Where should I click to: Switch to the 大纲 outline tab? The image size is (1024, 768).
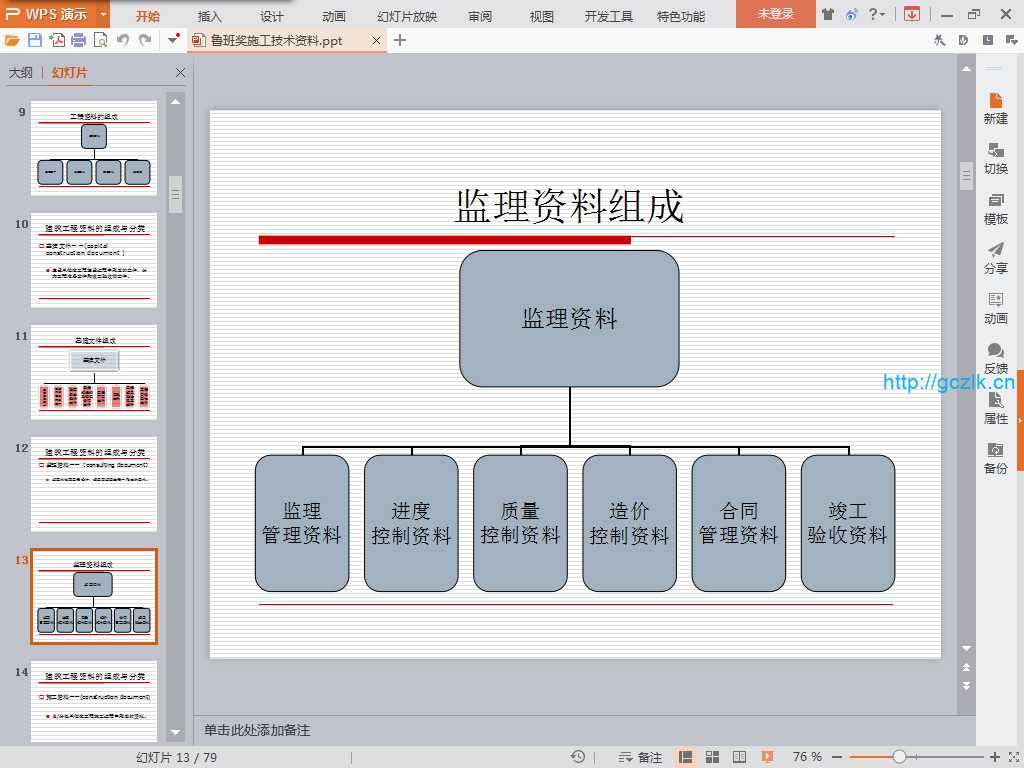21,73
